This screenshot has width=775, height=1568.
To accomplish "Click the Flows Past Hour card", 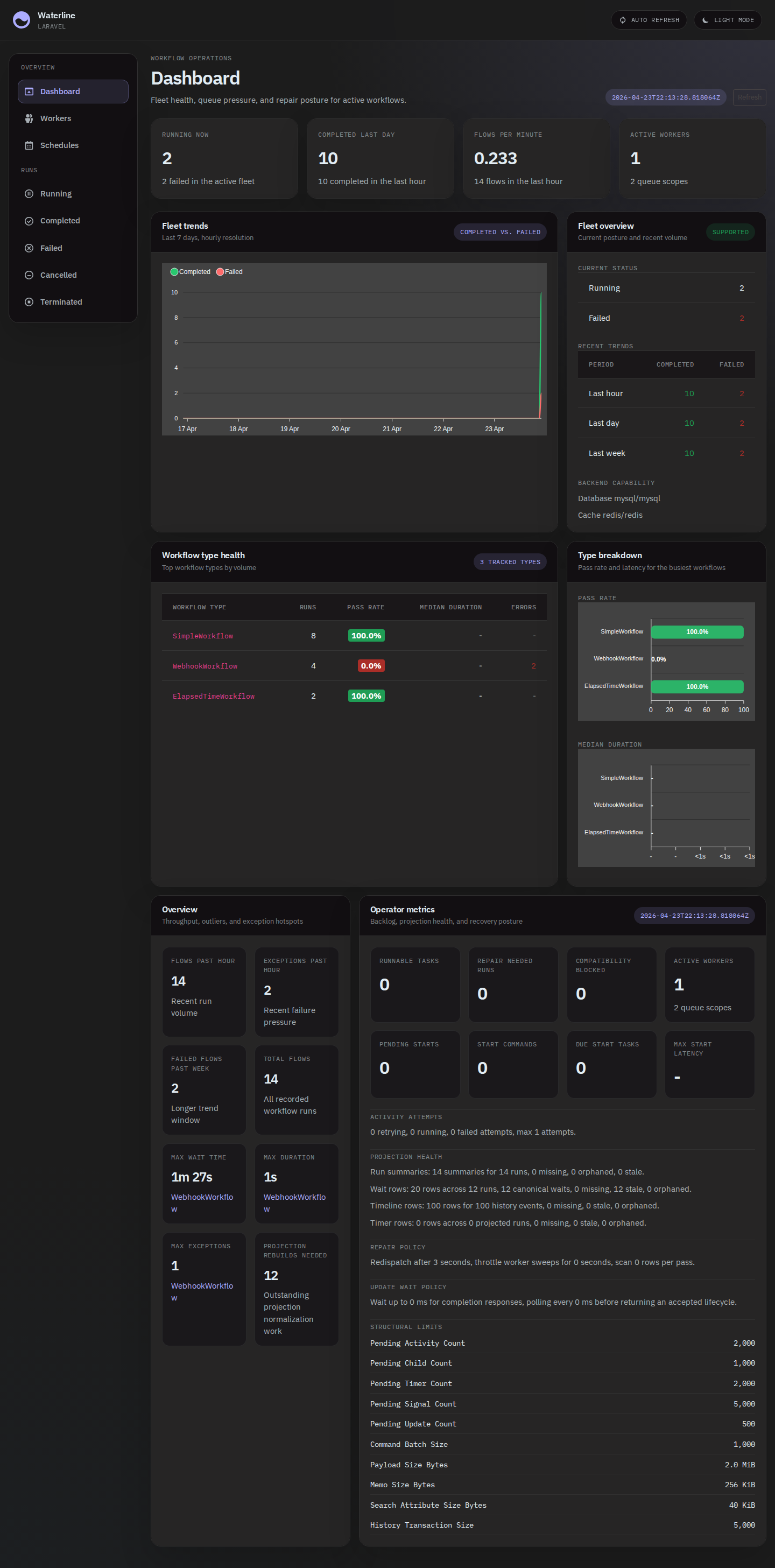I will [204, 992].
